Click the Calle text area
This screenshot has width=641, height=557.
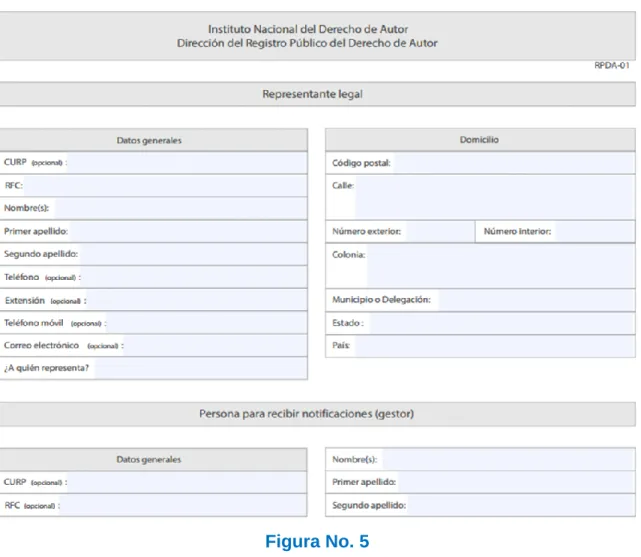(495, 197)
